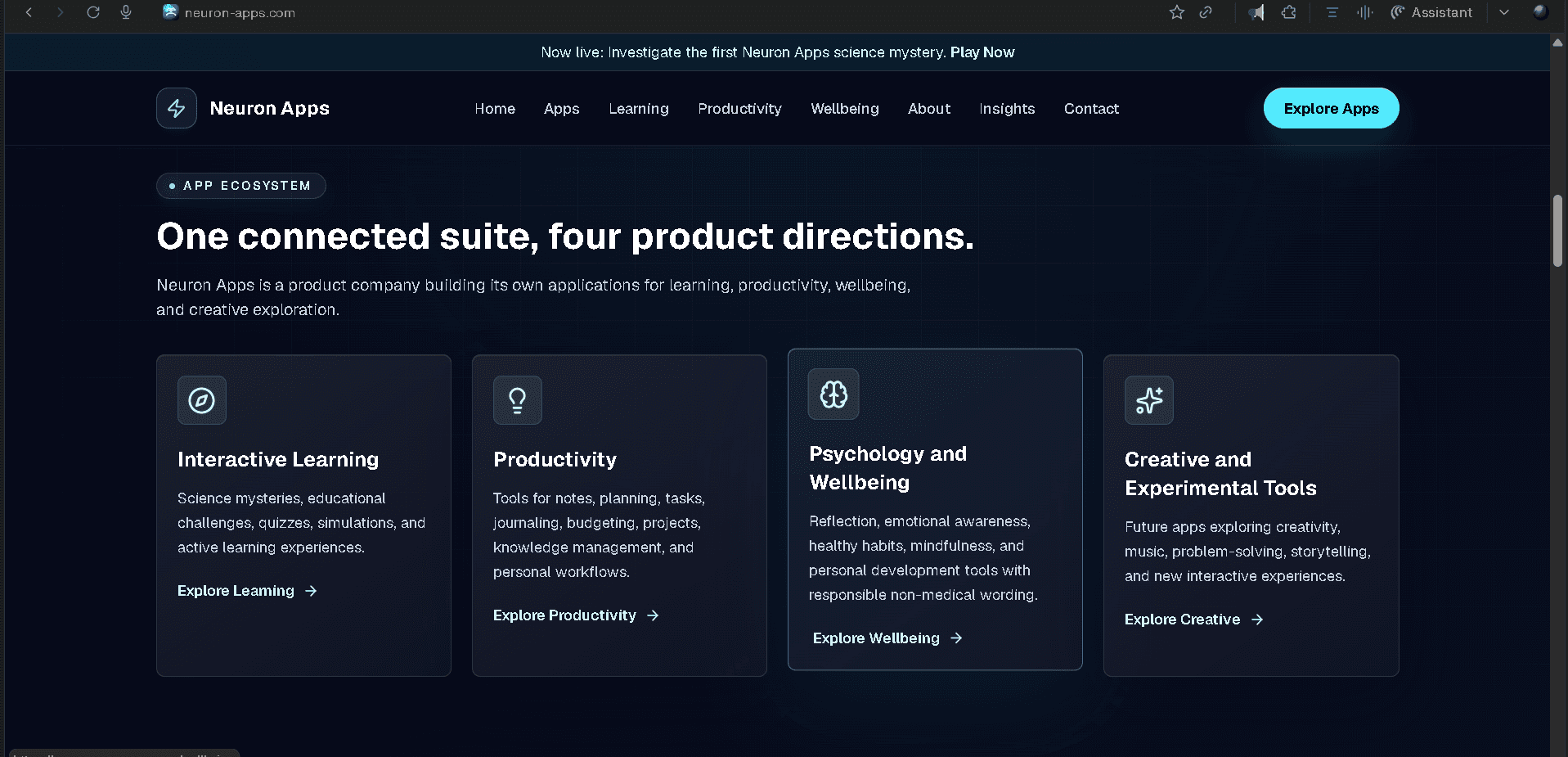Follow the Explore Learning link
Screen dimensions: 1568x757
247,591
